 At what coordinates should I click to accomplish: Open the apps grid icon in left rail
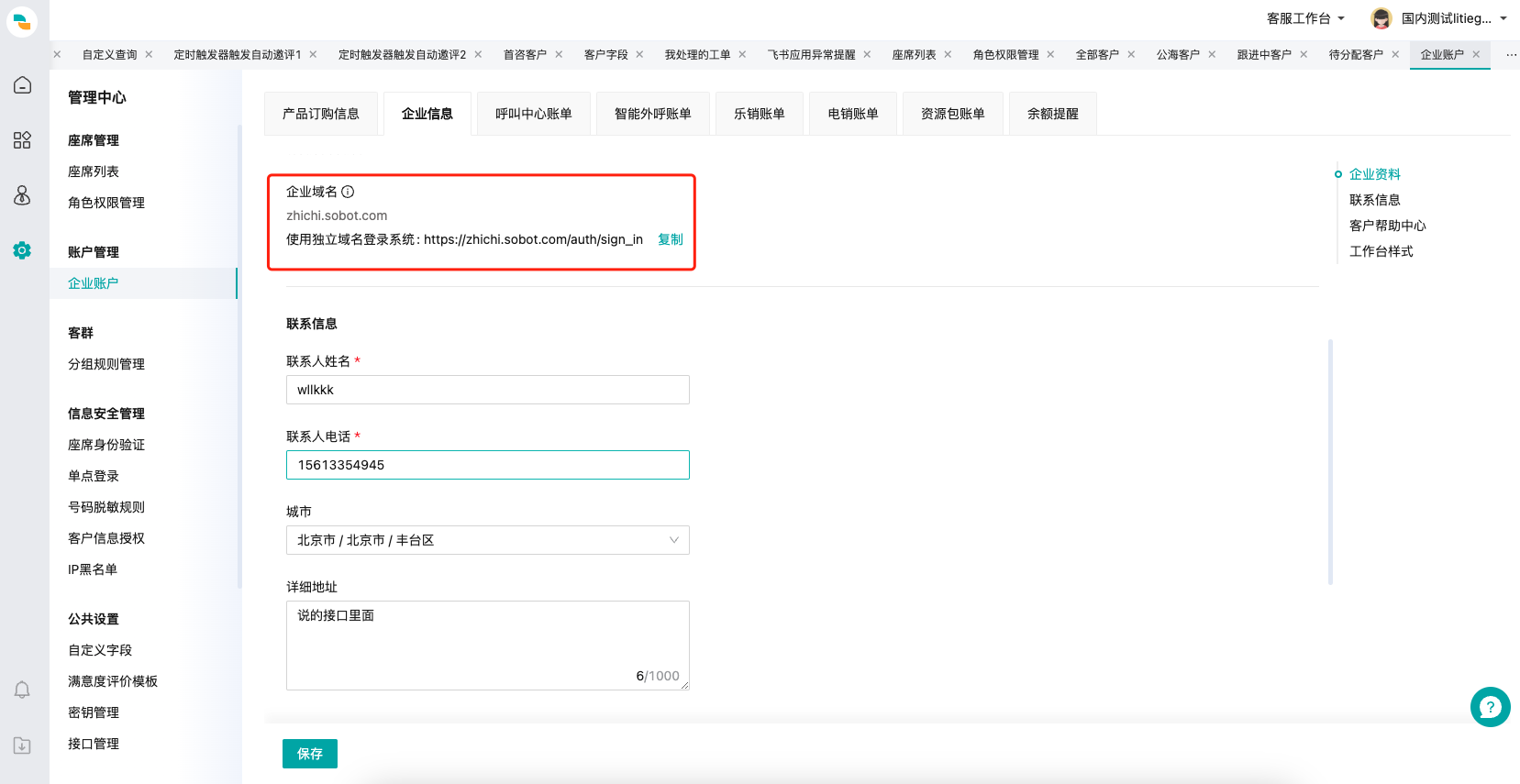22,140
